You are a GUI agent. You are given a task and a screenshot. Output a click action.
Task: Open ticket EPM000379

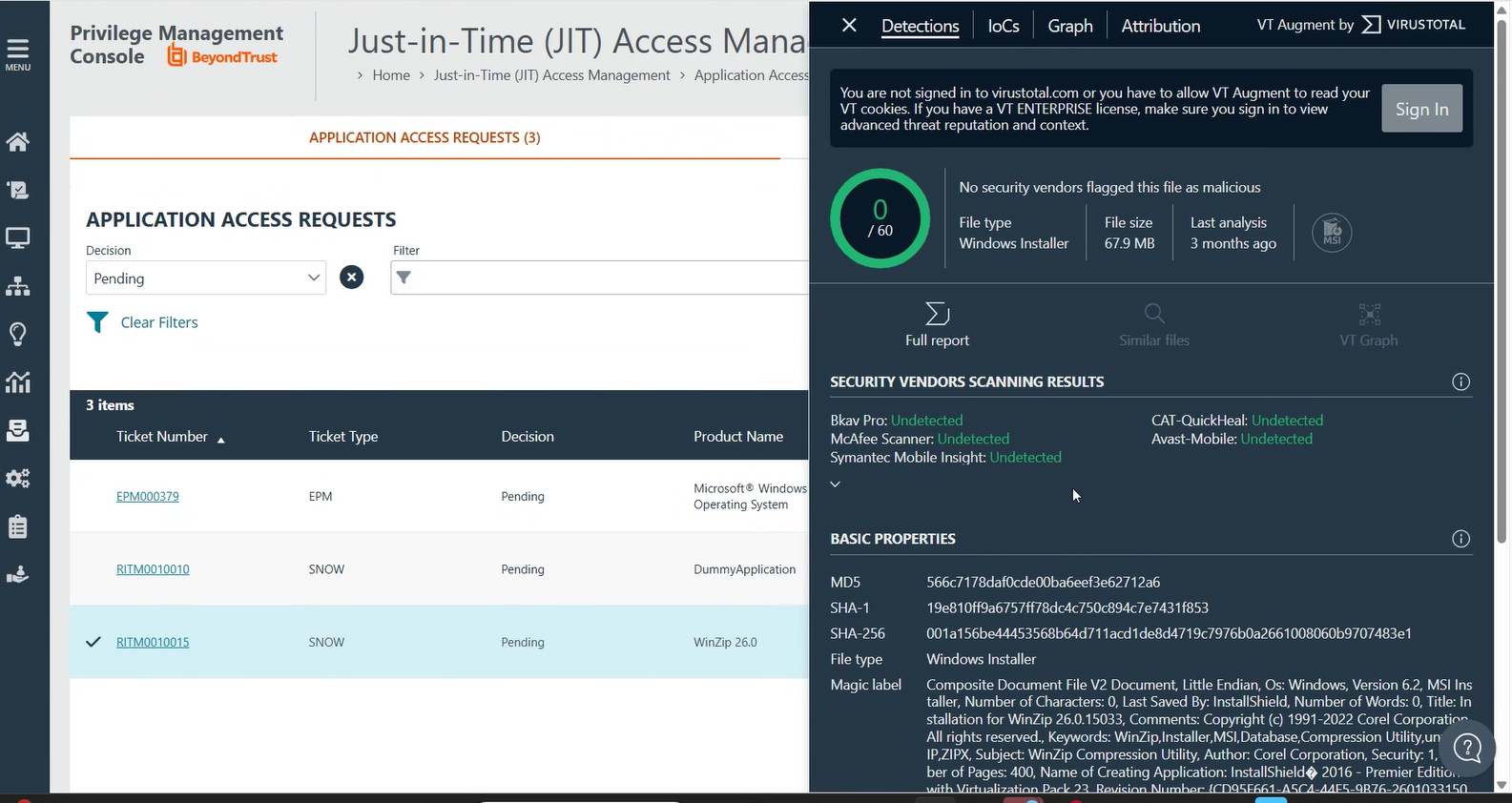click(148, 496)
